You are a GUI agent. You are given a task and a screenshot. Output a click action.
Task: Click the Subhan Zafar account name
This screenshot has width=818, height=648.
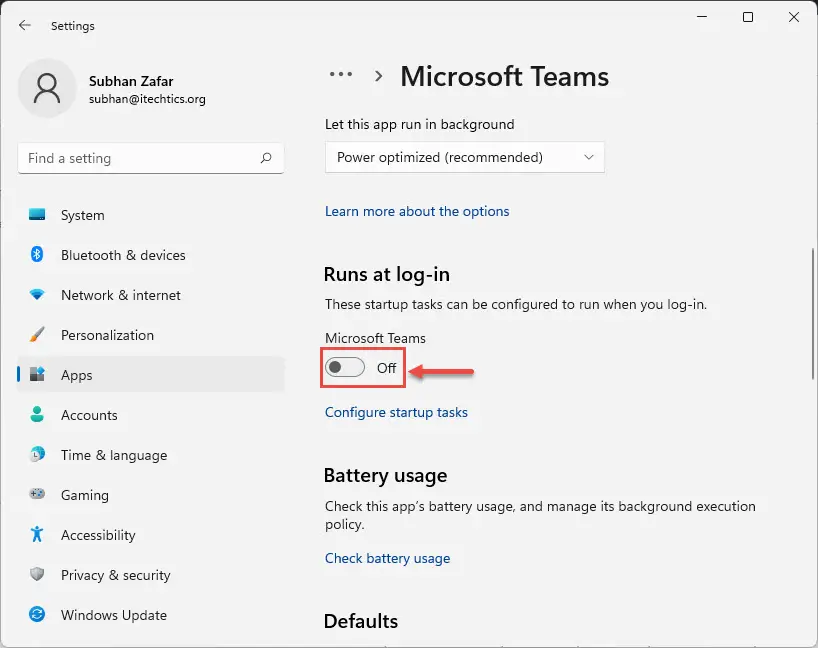click(x=131, y=81)
